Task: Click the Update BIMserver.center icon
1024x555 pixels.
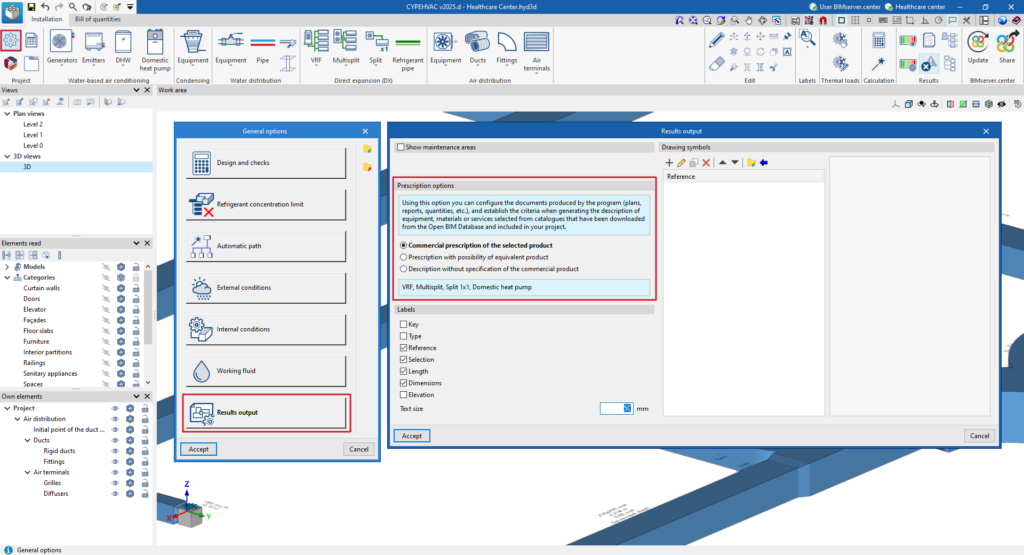Action: (978, 48)
